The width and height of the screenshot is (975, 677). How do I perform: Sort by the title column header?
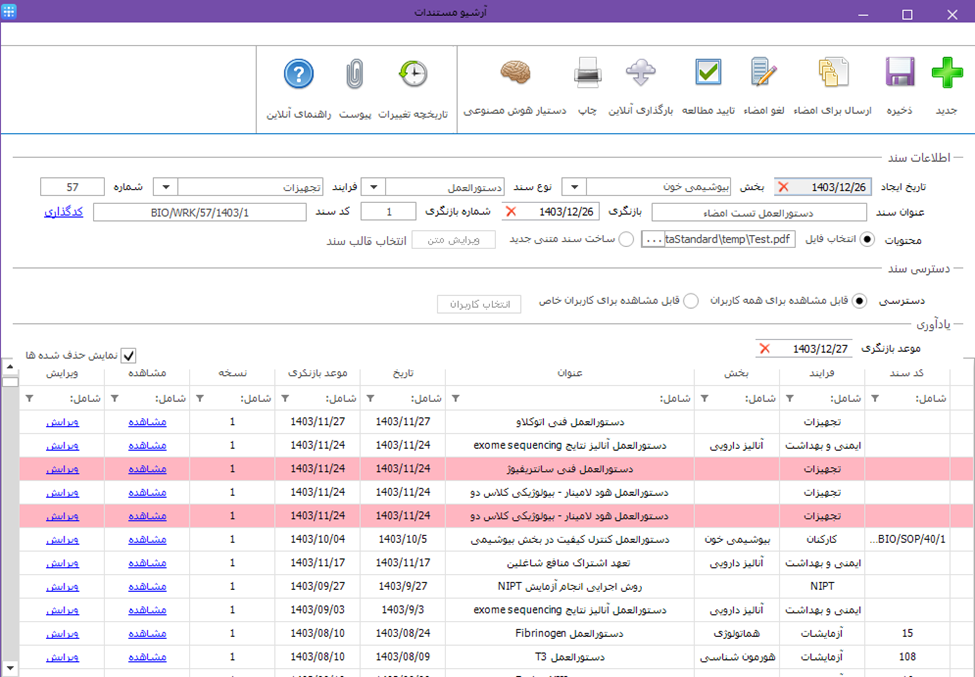[x=570, y=373]
